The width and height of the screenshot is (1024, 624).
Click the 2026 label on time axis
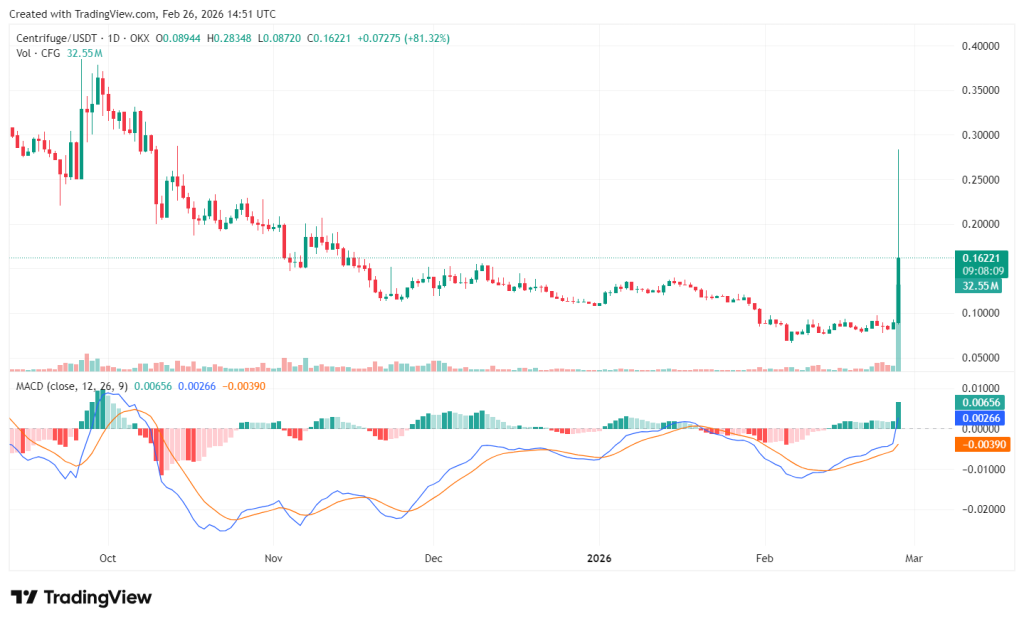point(600,559)
